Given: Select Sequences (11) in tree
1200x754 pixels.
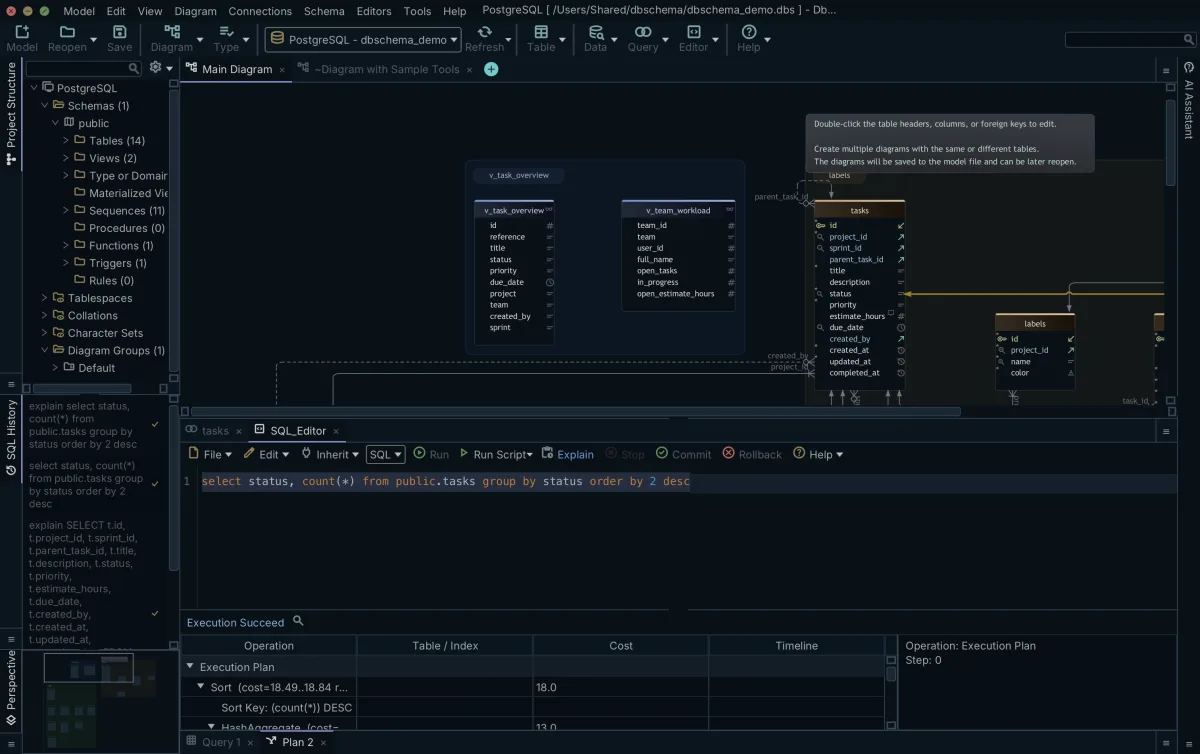Looking at the screenshot, I should click(127, 211).
